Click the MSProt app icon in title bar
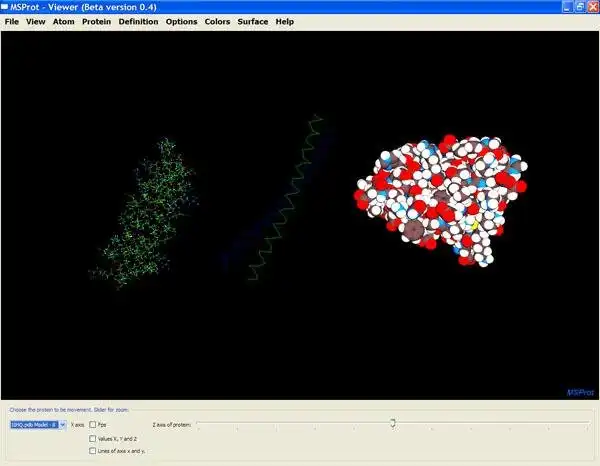The height and width of the screenshot is (466, 600). [x=5, y=7]
